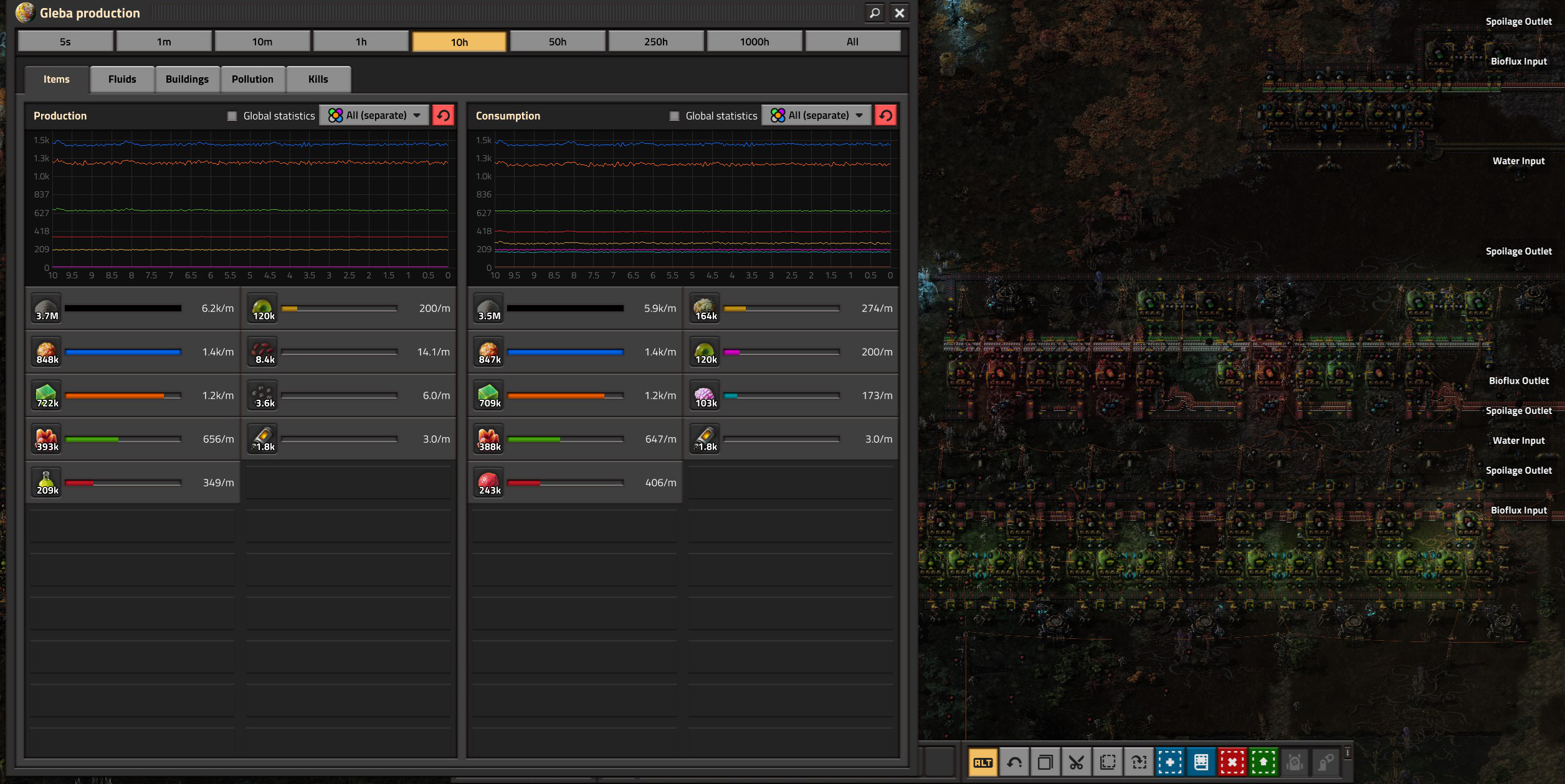1565x784 pixels.
Task: Click the spoilage icon showing 3.7M in Production
Action: click(x=47, y=308)
